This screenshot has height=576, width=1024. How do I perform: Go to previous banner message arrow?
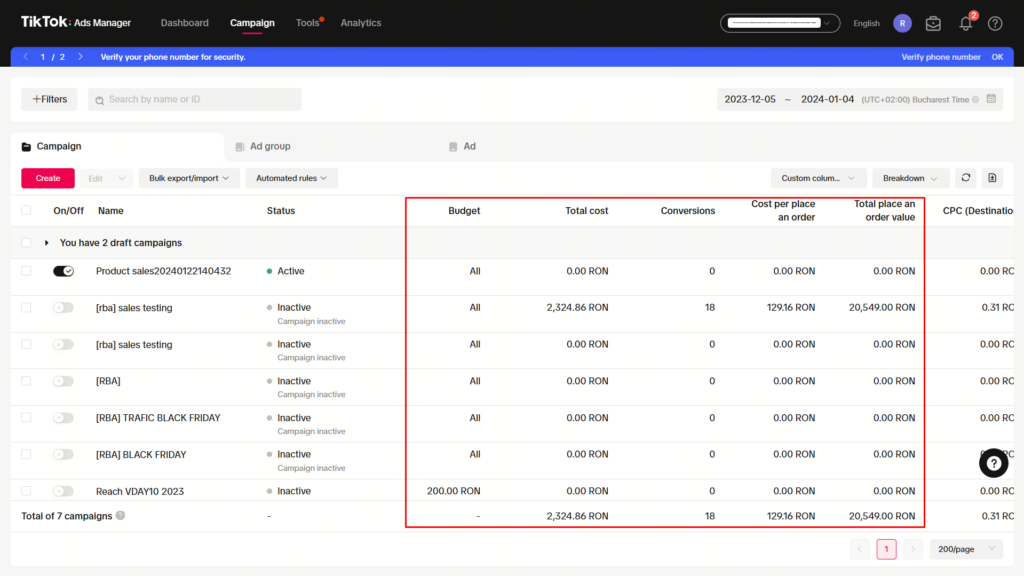(x=26, y=57)
